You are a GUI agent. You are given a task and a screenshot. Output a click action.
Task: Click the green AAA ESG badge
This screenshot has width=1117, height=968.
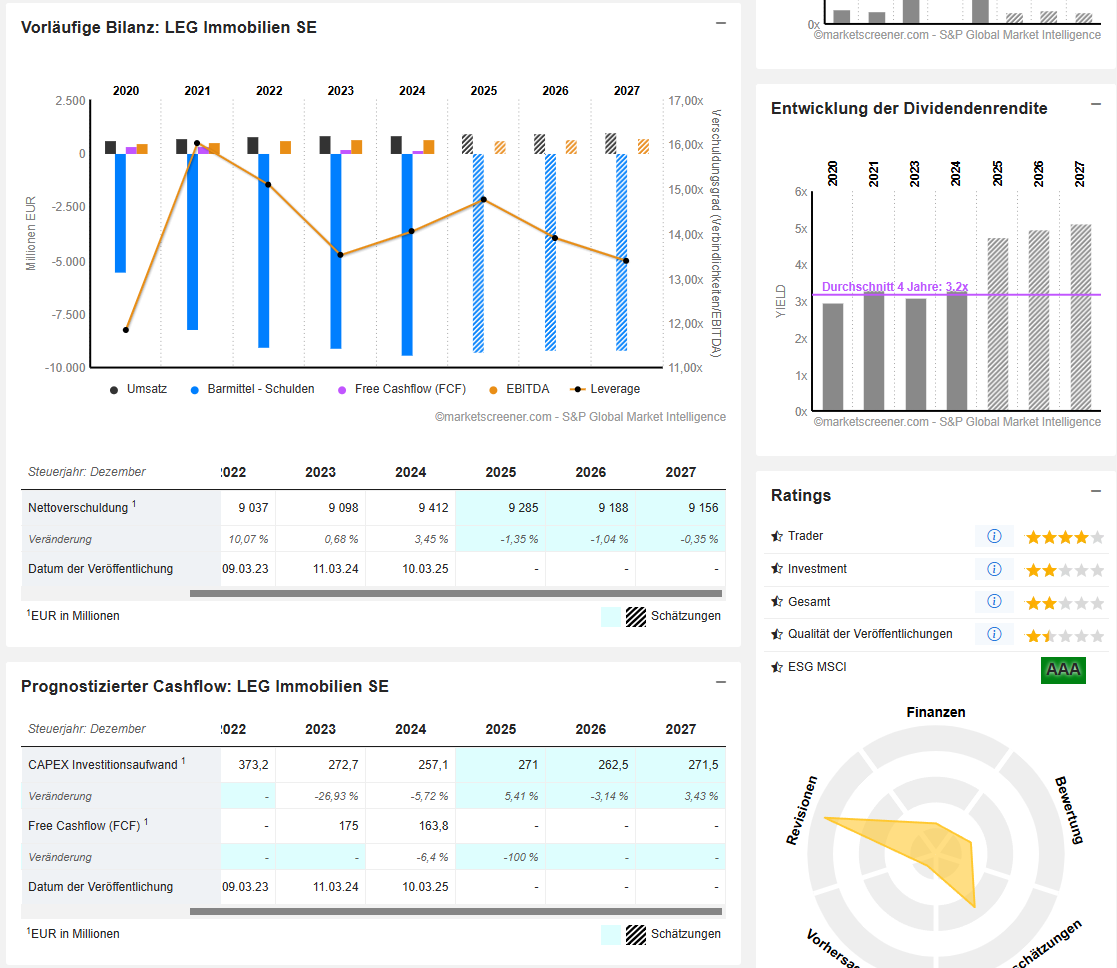[x=1063, y=669]
